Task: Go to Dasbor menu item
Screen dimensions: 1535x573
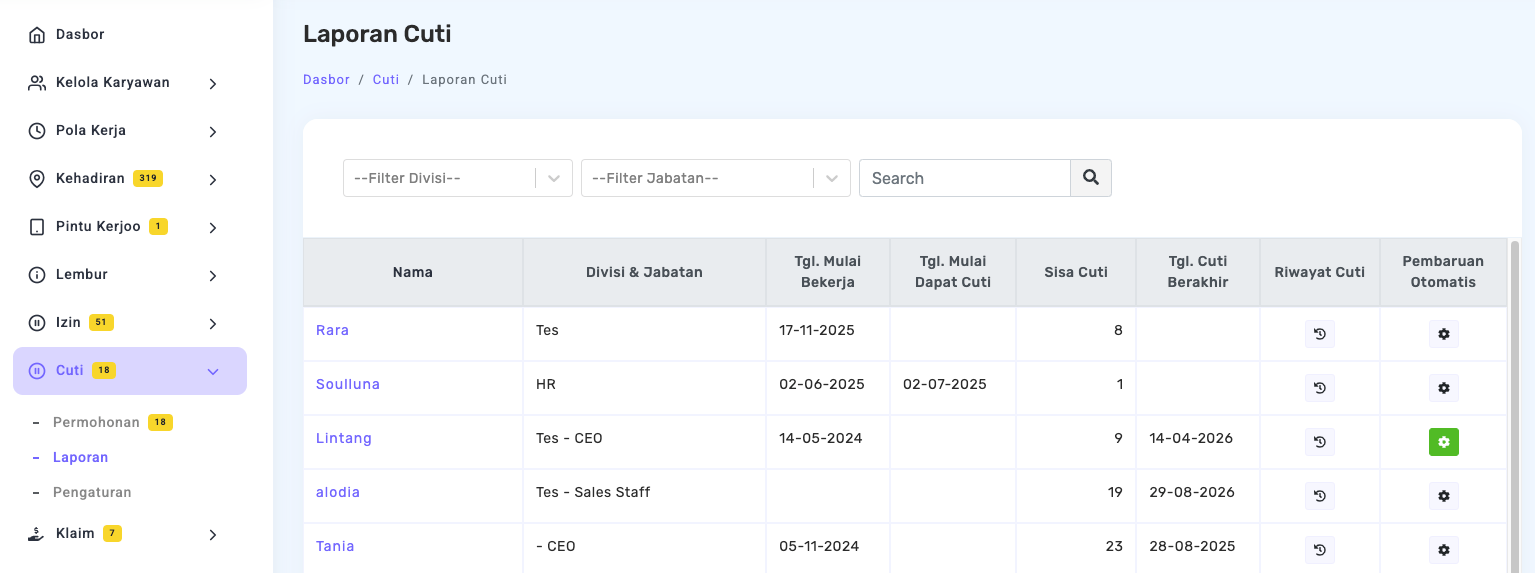Action: 80,34
